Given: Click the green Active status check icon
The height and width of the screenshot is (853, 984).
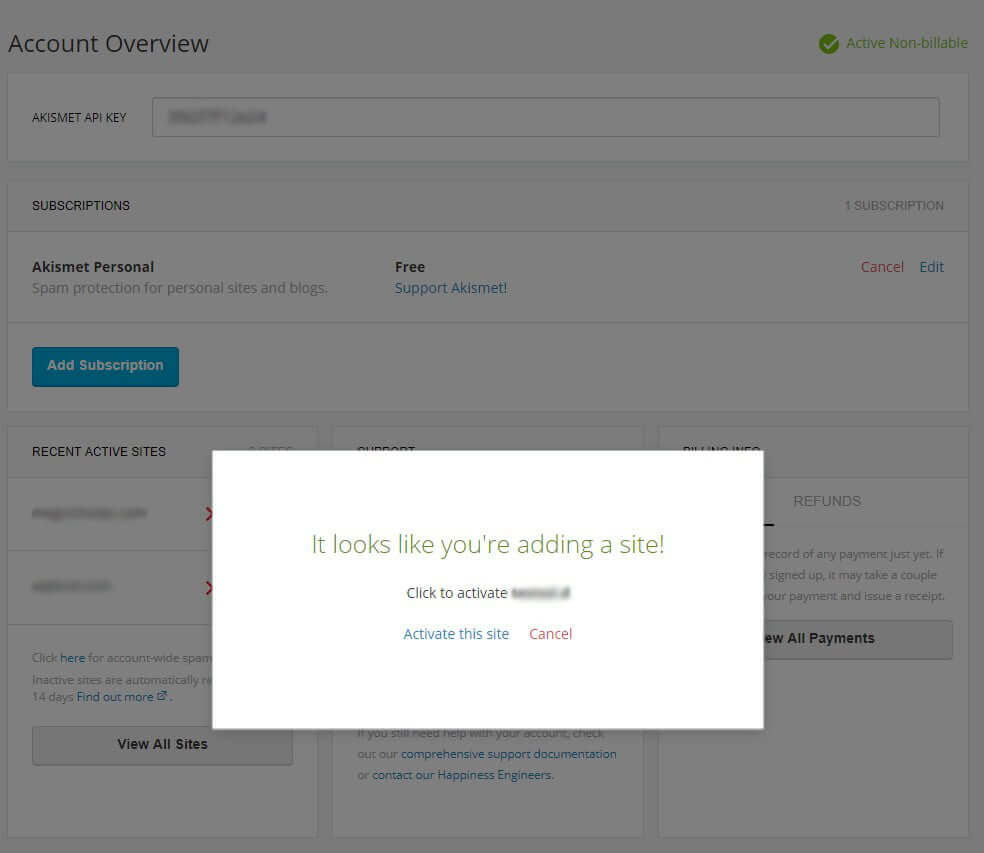Looking at the screenshot, I should (x=828, y=43).
